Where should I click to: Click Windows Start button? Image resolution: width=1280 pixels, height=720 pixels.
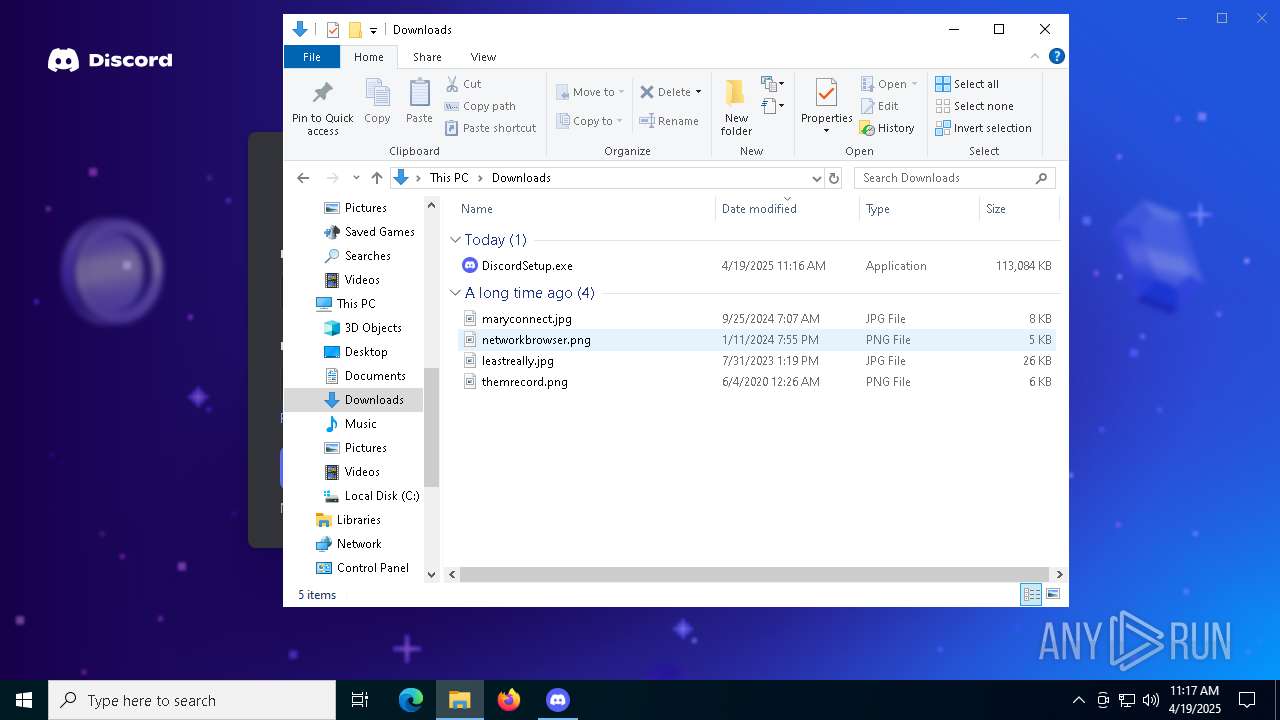(x=24, y=700)
